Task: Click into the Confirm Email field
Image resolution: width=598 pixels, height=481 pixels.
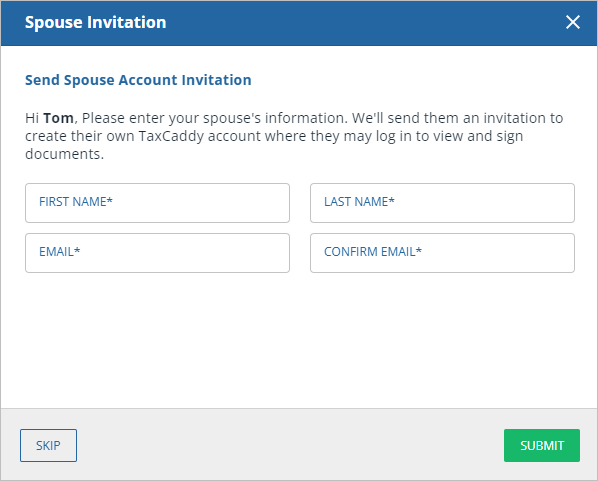Action: pyautogui.click(x=442, y=253)
